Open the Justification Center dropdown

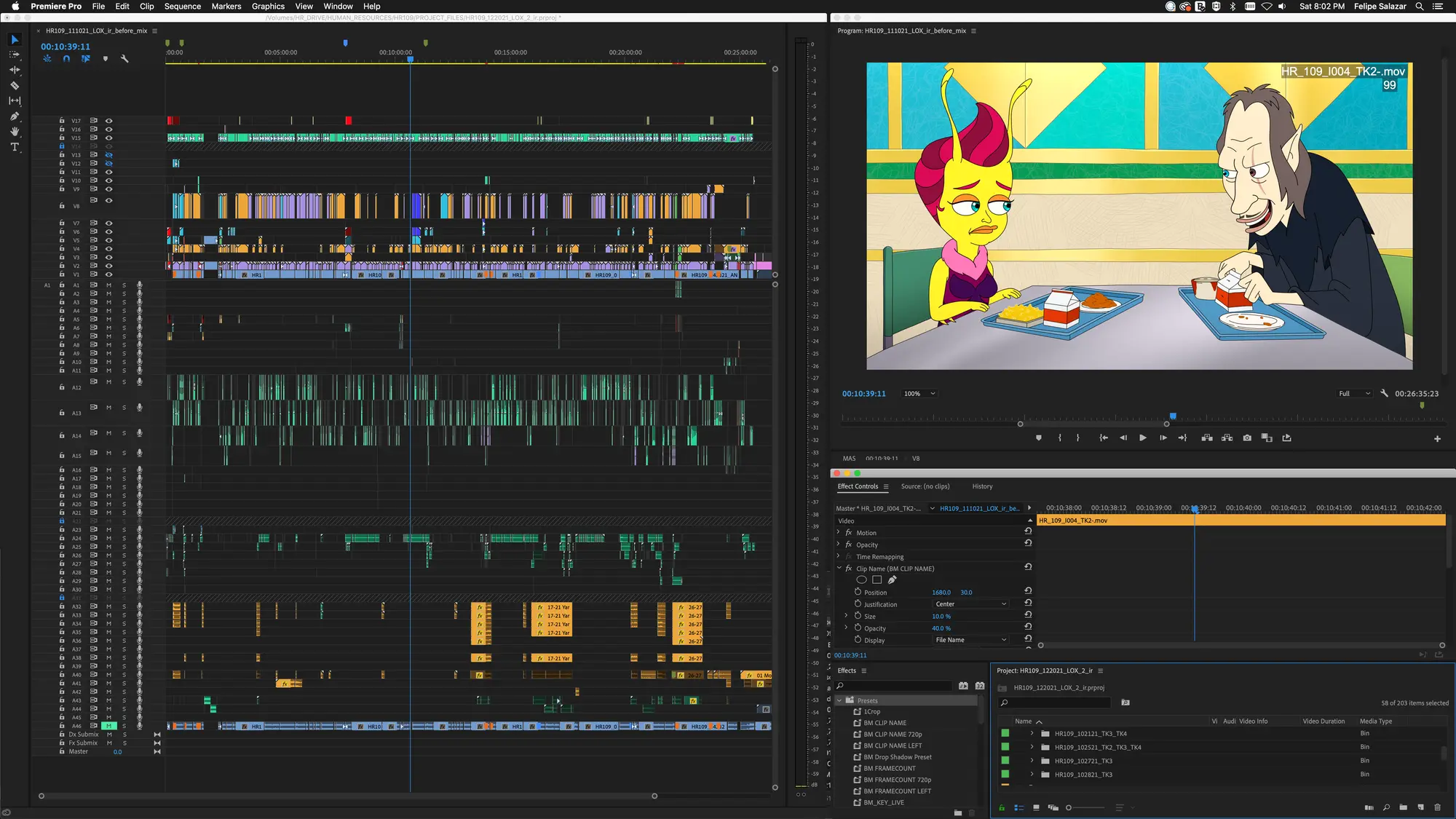tap(971, 604)
